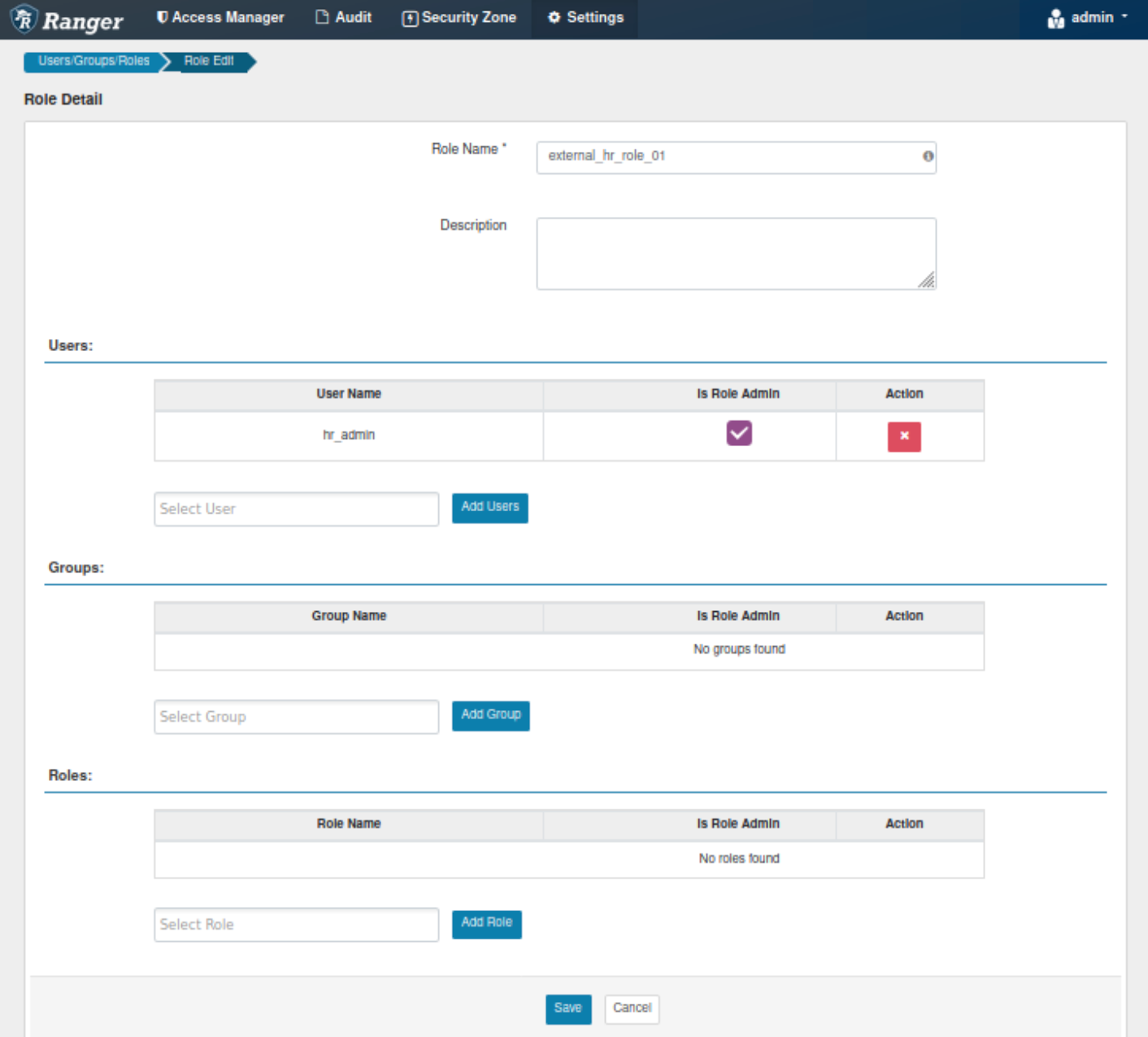Image resolution: width=1148 pixels, height=1037 pixels.
Task: Save the role details
Action: 567,1009
